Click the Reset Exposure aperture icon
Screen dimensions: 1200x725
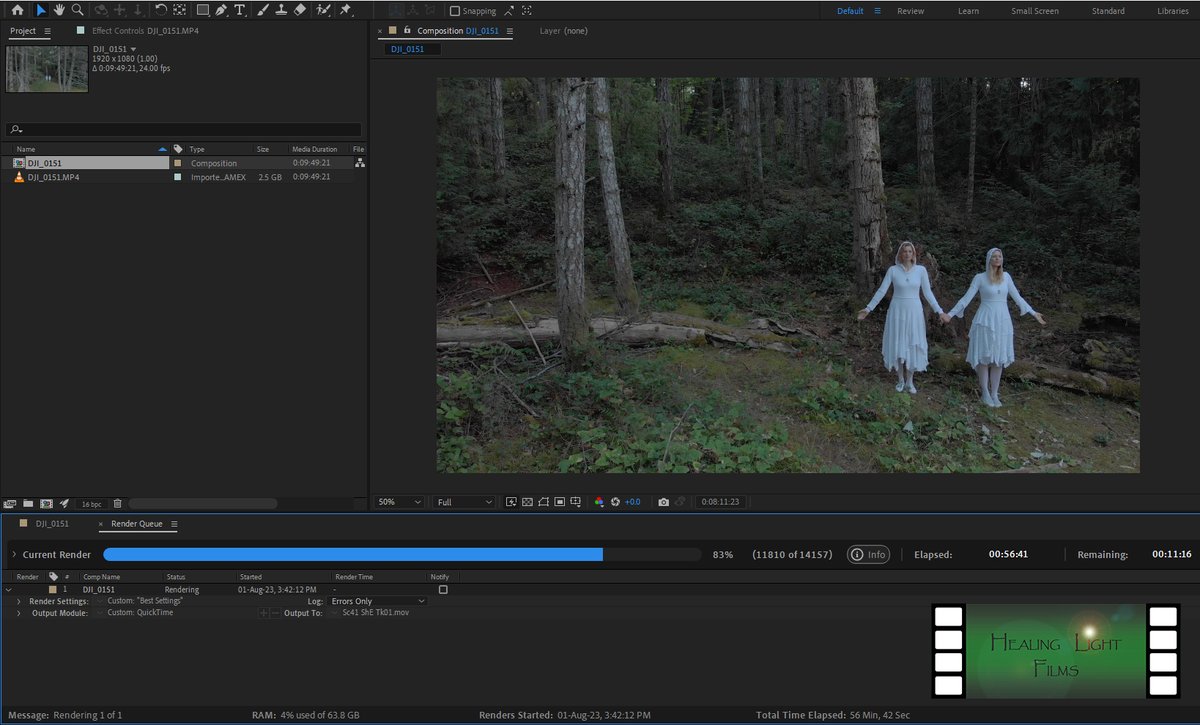click(x=616, y=502)
